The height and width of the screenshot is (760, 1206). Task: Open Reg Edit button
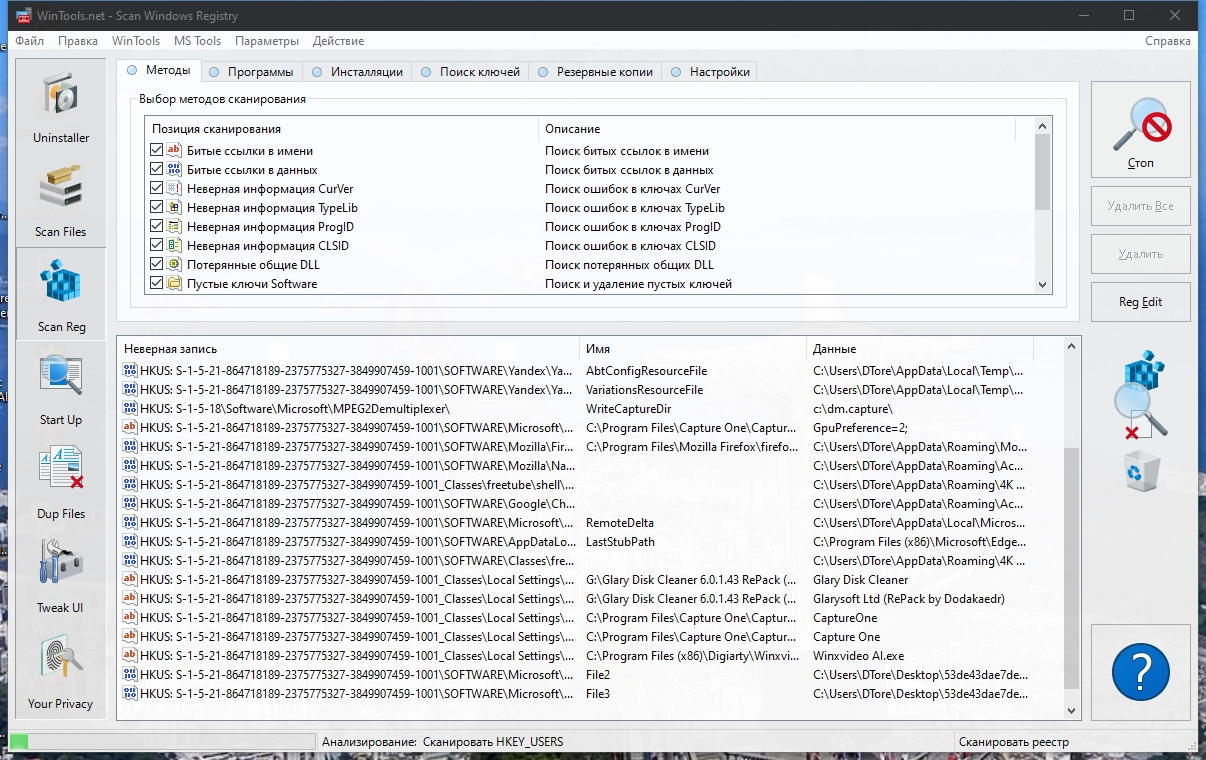click(1140, 302)
